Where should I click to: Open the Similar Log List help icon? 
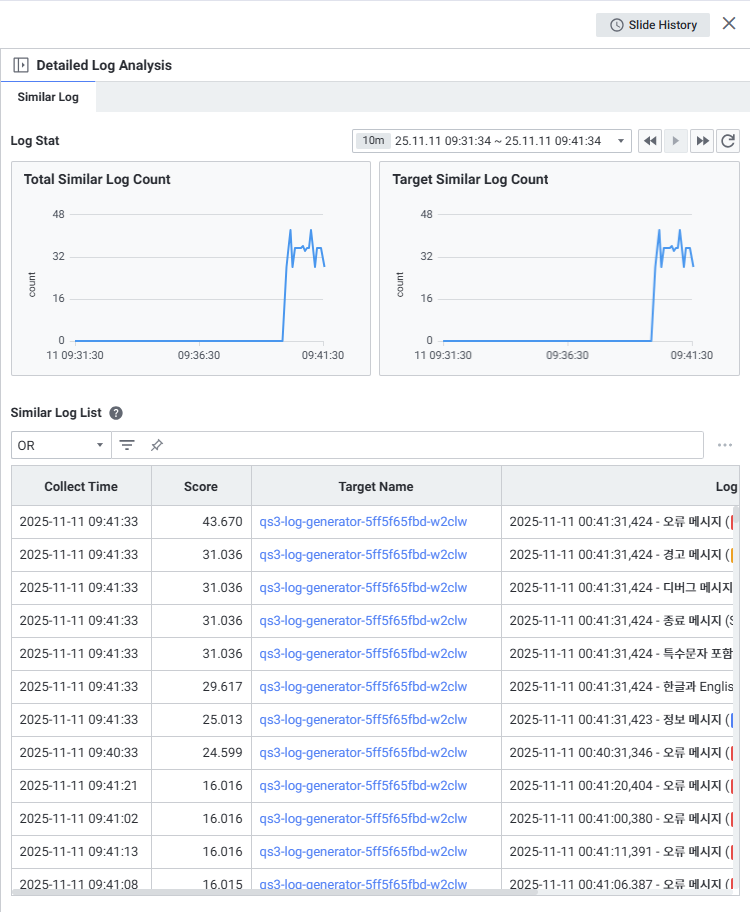pyautogui.click(x=116, y=413)
